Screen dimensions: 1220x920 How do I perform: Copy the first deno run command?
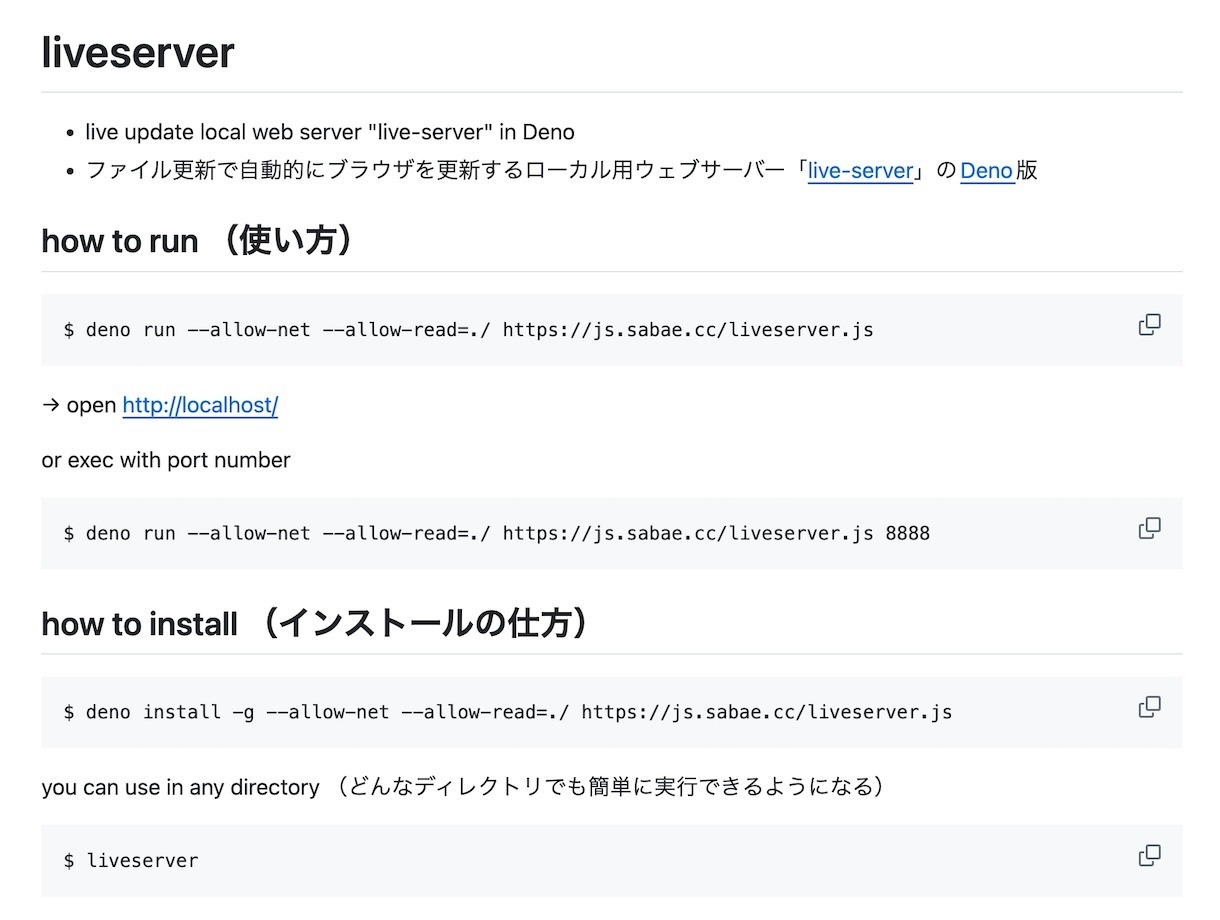click(x=1150, y=325)
